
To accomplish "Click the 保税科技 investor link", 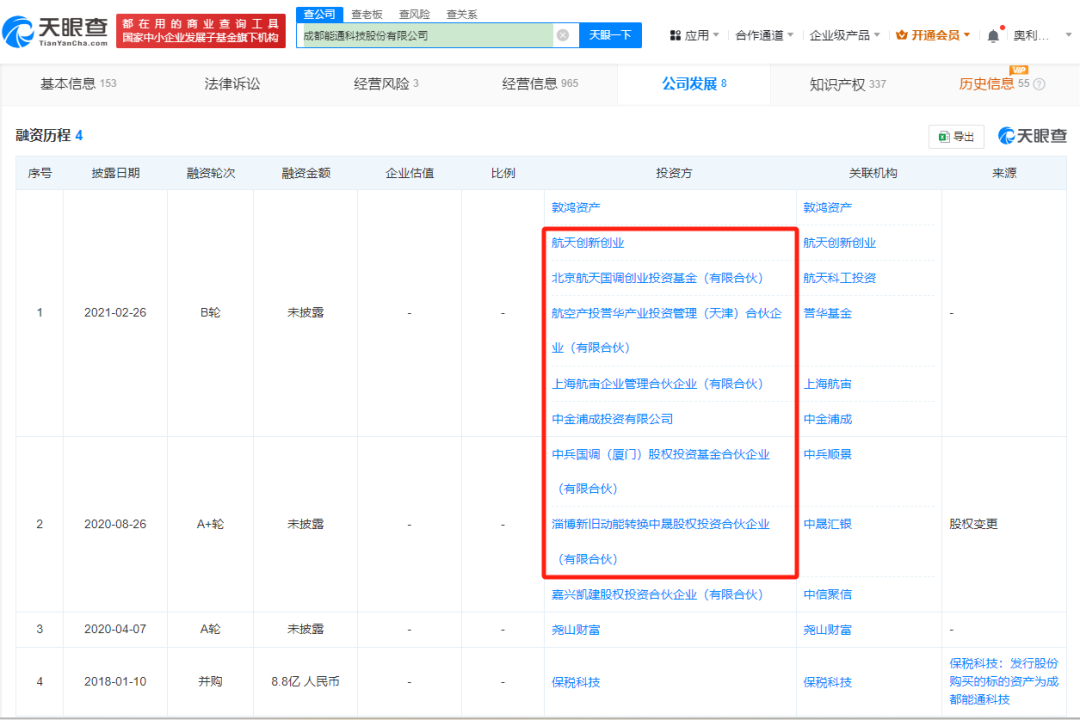I will [576, 682].
